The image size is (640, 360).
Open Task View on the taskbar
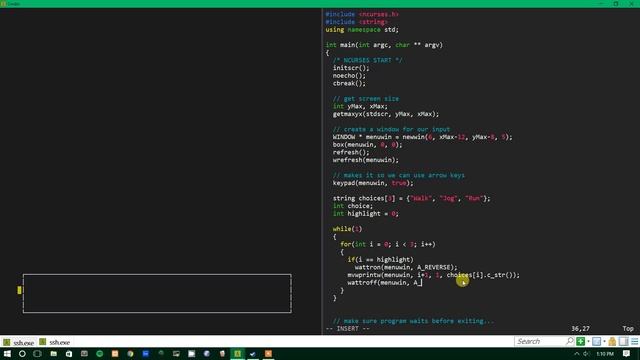pyautogui.click(x=37, y=353)
